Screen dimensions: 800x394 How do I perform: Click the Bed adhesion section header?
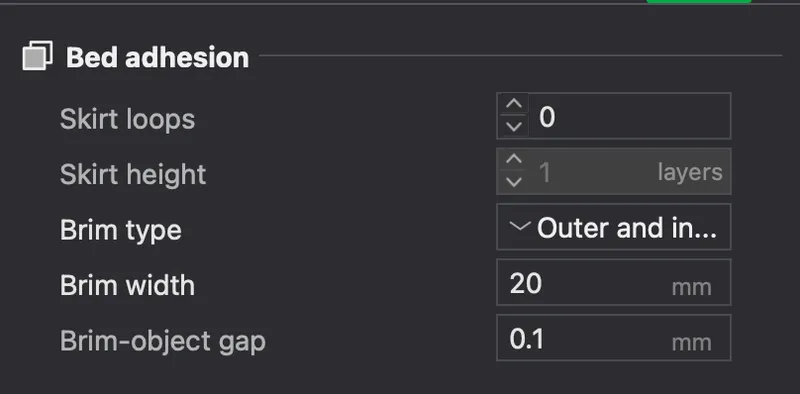coord(157,57)
